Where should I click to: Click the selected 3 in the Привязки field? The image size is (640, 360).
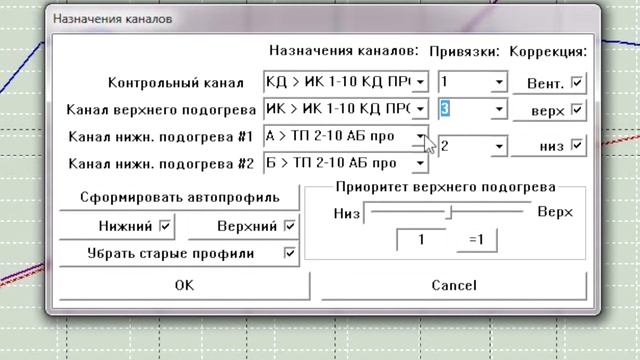pos(444,109)
